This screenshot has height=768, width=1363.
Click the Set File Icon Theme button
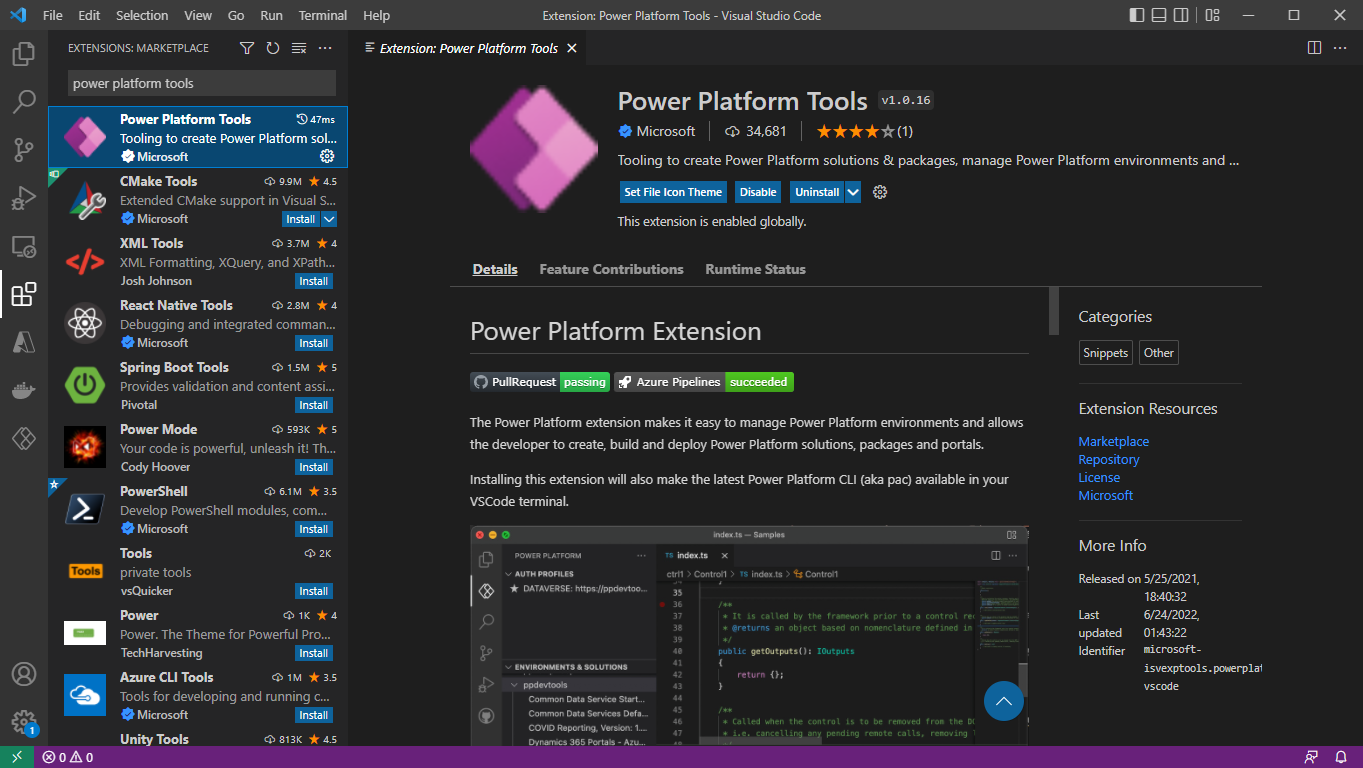(x=673, y=192)
